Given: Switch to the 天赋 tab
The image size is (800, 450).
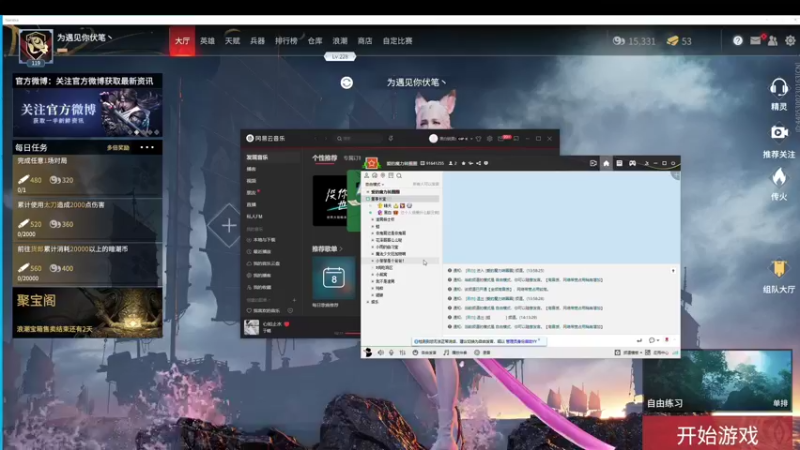Looking at the screenshot, I should point(232,41).
